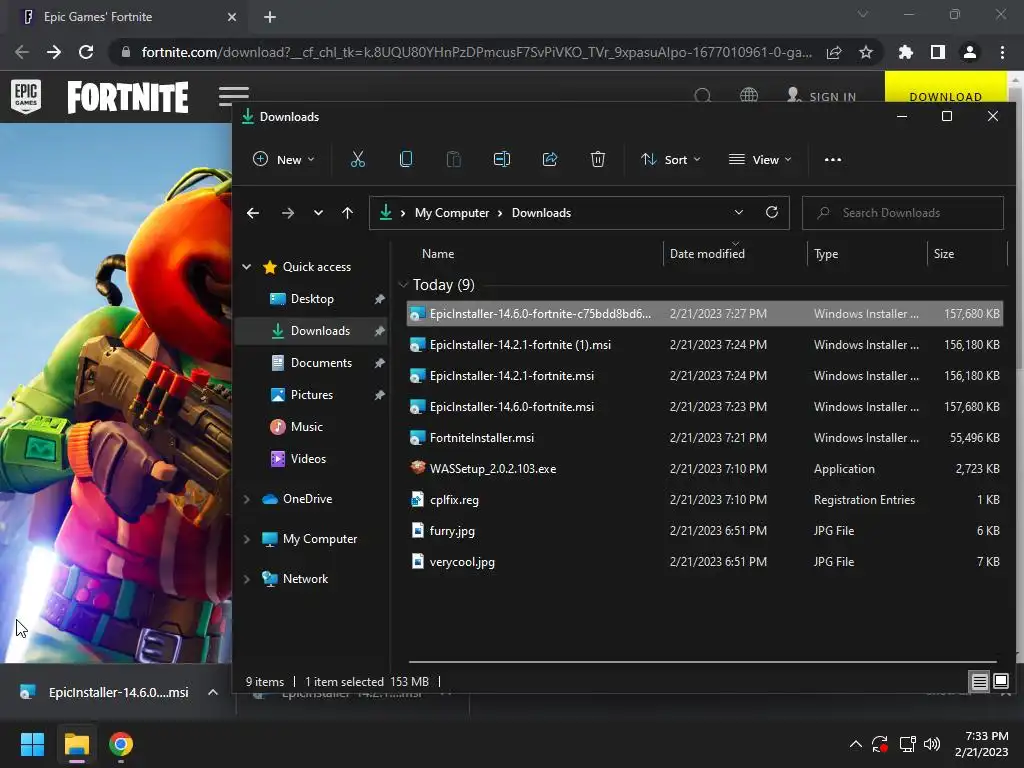
Task: Bookmark this page with the star icon
Action: (x=866, y=52)
